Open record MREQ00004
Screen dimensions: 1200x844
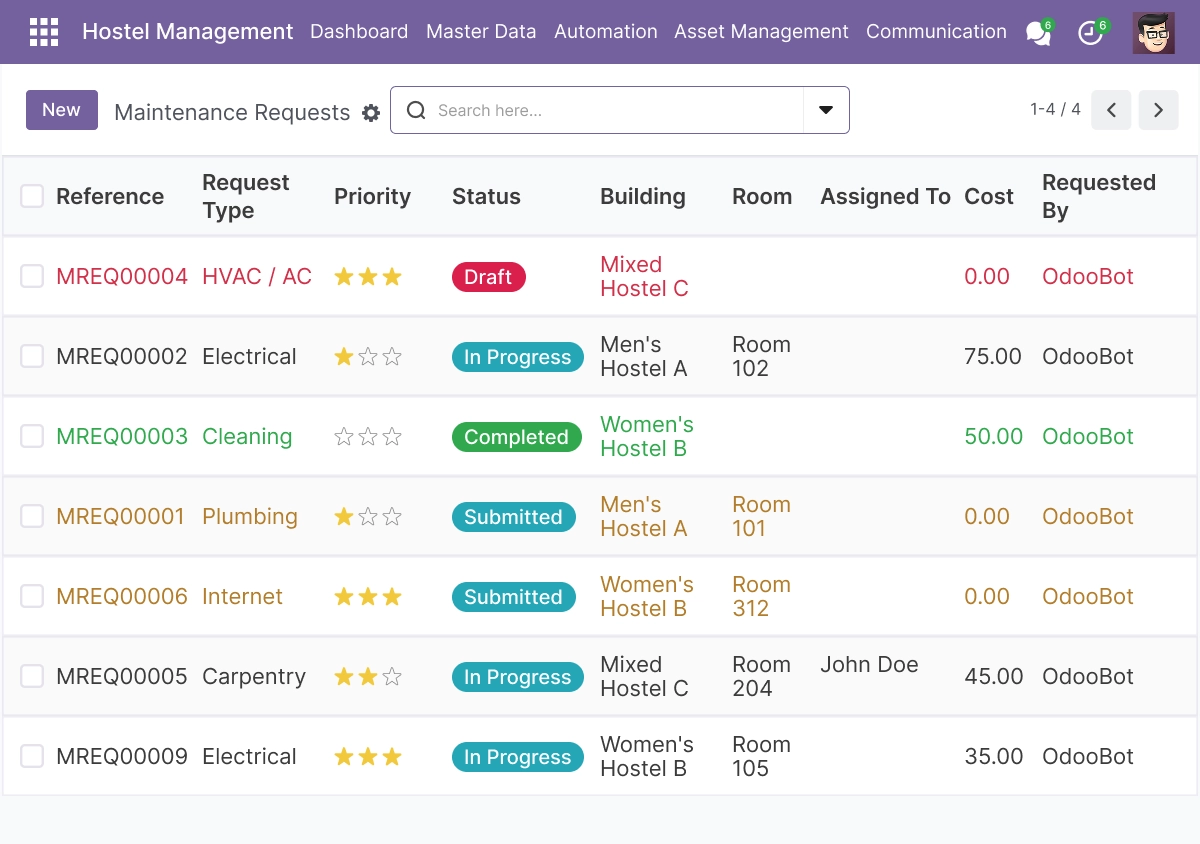(x=122, y=277)
